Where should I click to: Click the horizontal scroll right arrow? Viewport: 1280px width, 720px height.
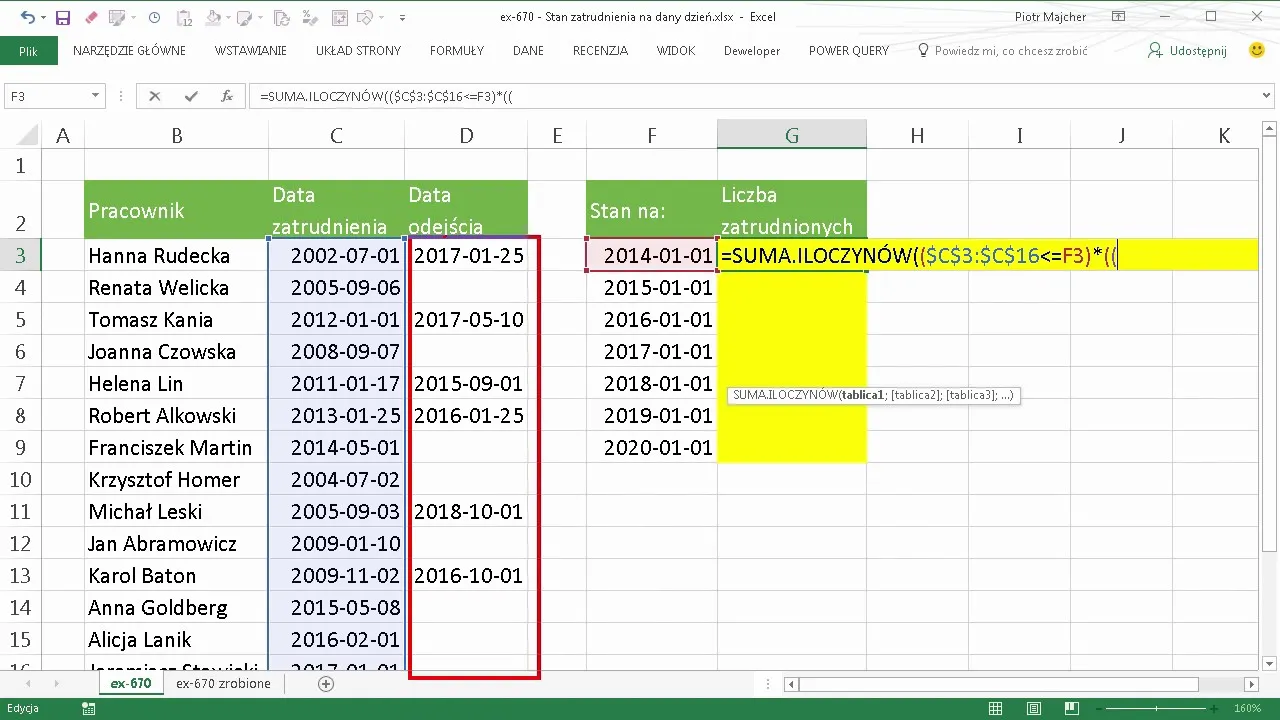point(1252,684)
